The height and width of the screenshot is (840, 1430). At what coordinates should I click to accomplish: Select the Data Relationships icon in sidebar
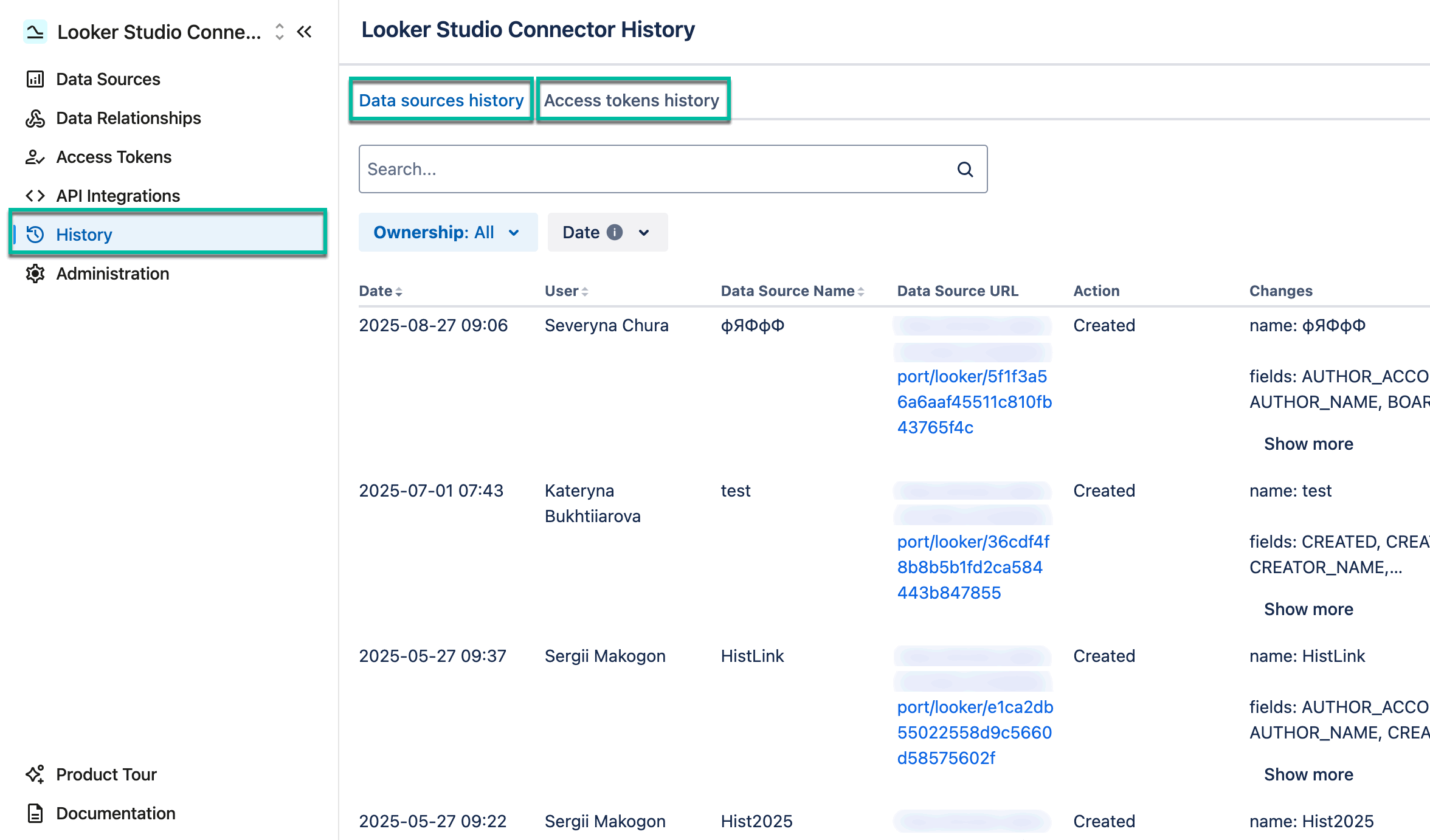(x=35, y=118)
